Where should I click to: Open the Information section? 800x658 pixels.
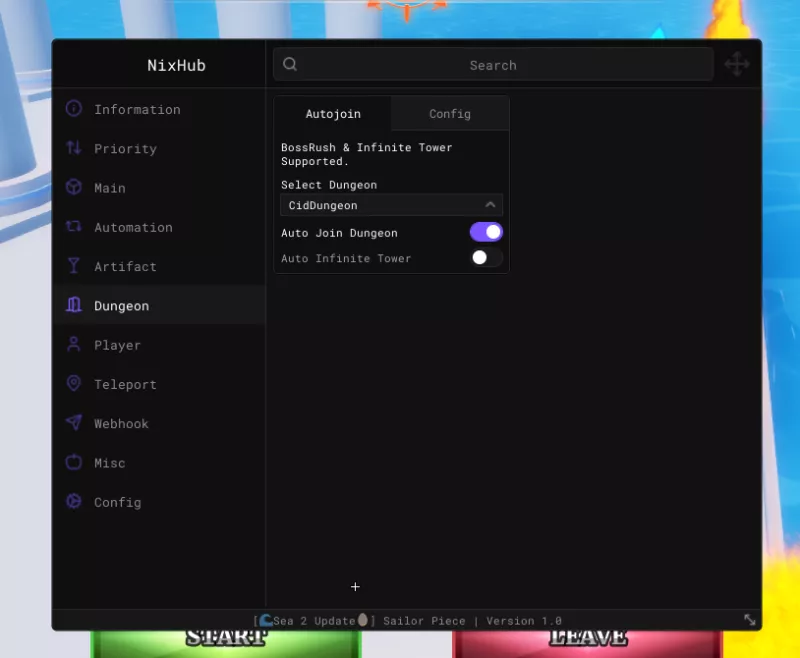pos(159,109)
